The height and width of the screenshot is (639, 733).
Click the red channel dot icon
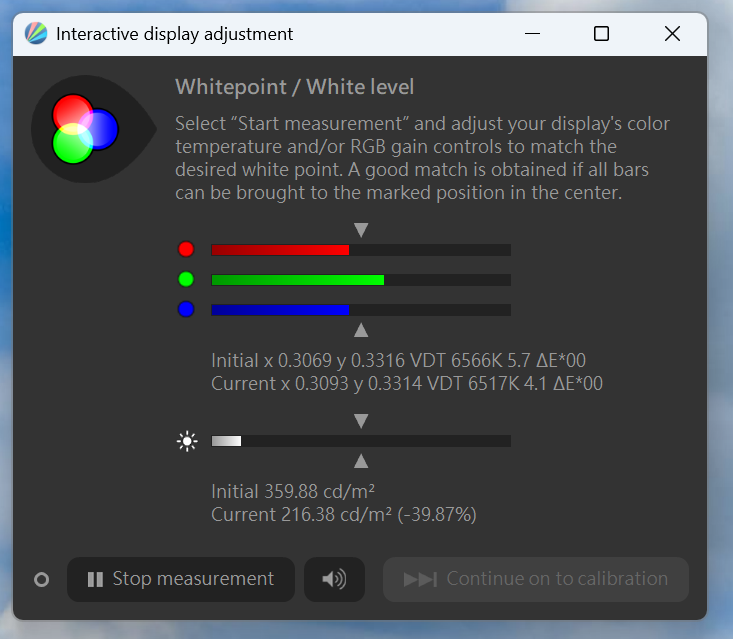[186, 249]
